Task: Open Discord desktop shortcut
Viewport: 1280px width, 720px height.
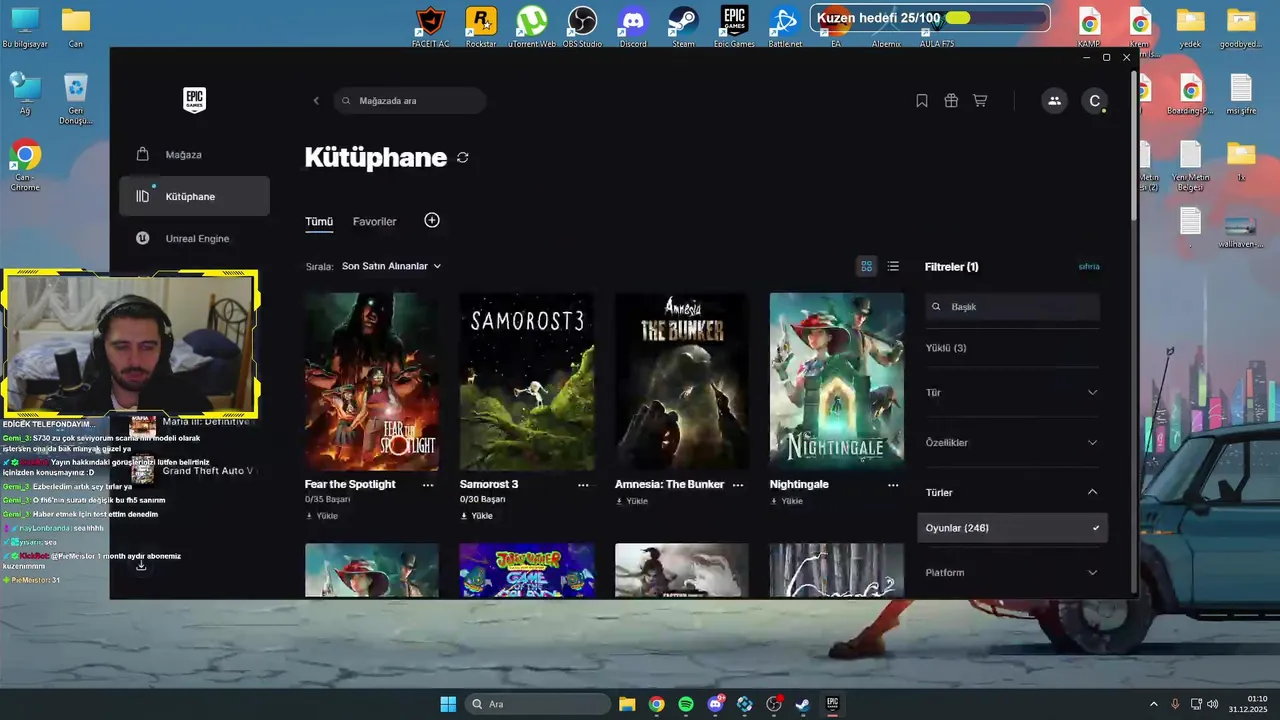Action: [633, 26]
